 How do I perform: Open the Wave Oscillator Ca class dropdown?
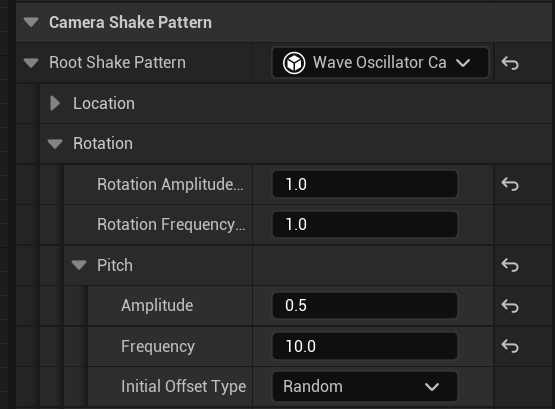point(380,63)
